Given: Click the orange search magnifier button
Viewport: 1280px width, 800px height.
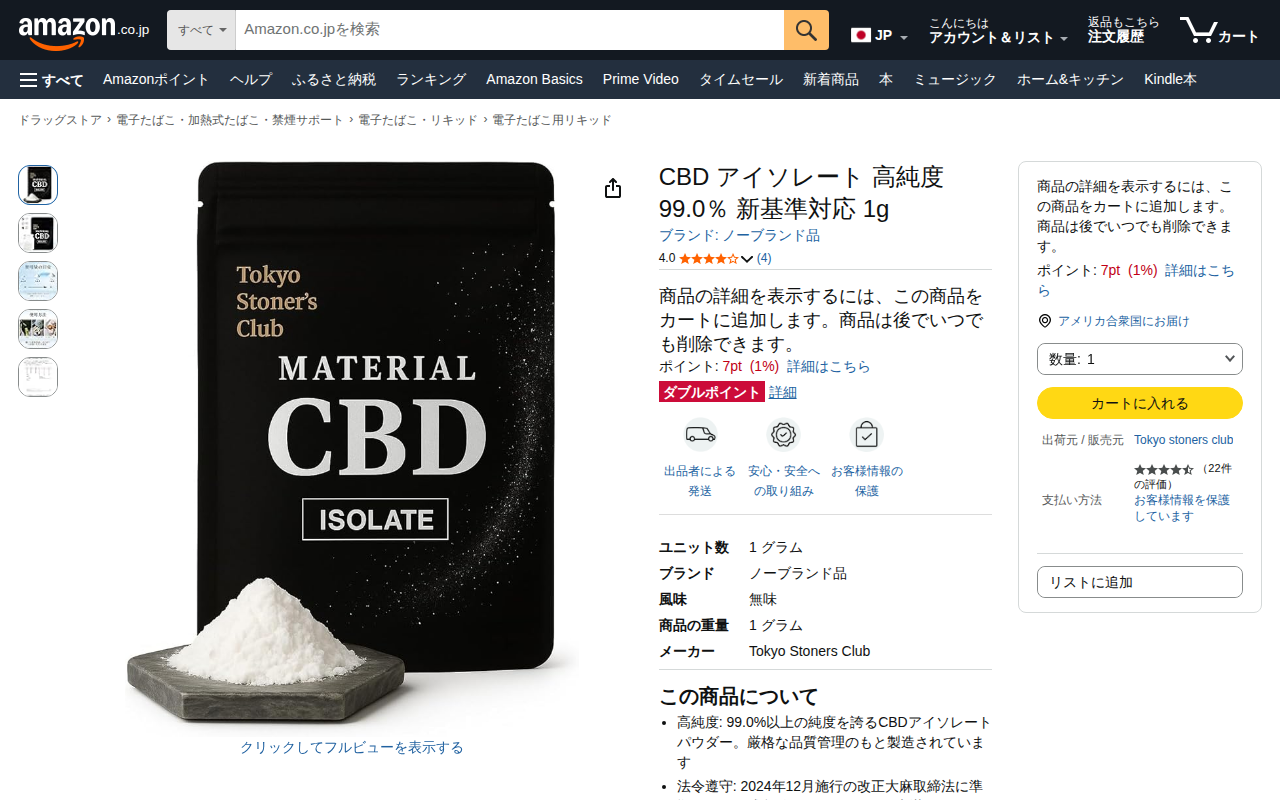Looking at the screenshot, I should point(806,30).
